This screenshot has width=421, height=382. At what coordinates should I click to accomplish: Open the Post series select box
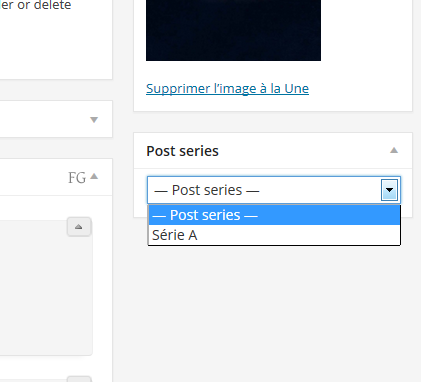274,190
